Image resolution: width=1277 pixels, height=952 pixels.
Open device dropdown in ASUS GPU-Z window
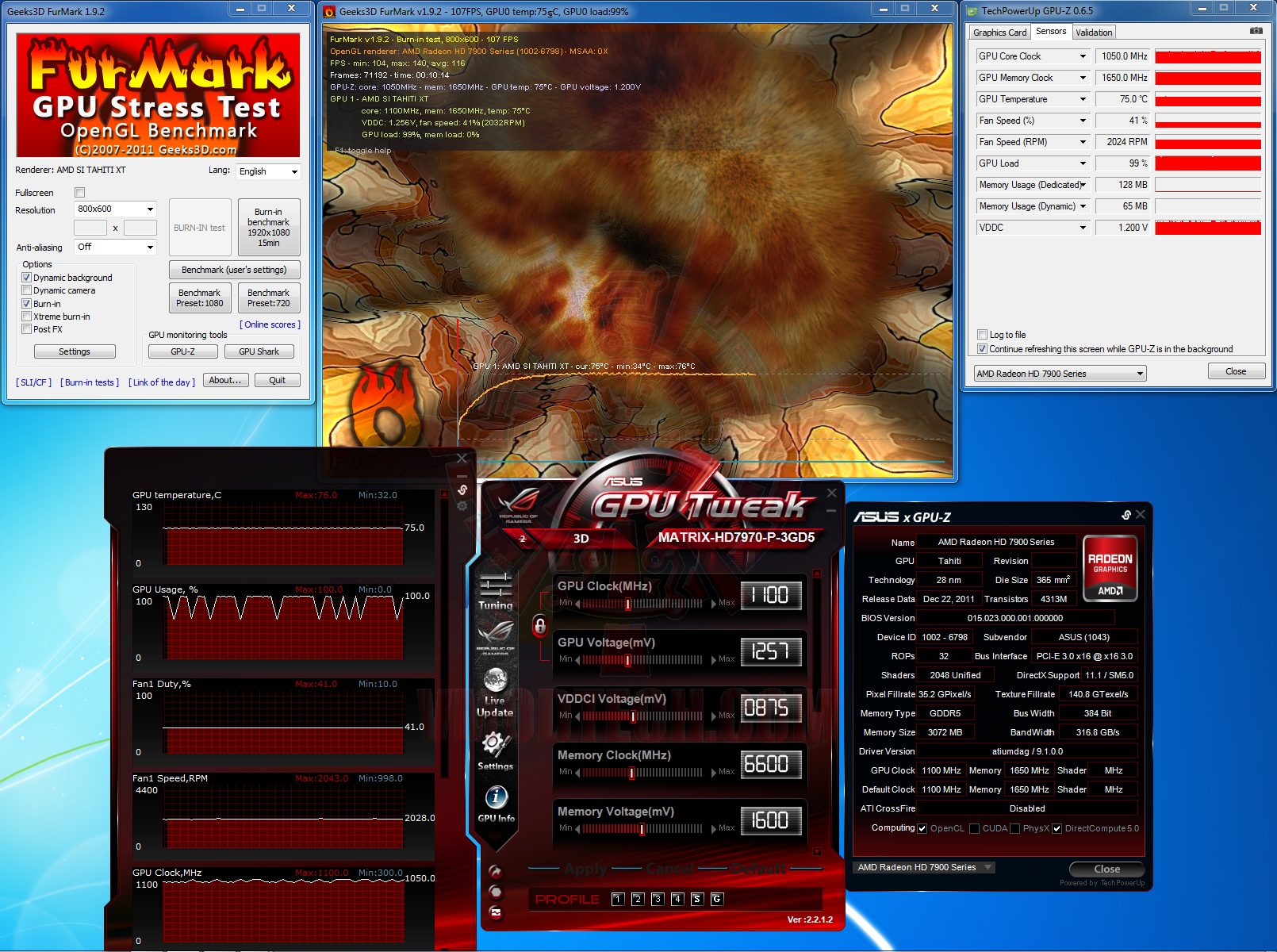(x=924, y=868)
